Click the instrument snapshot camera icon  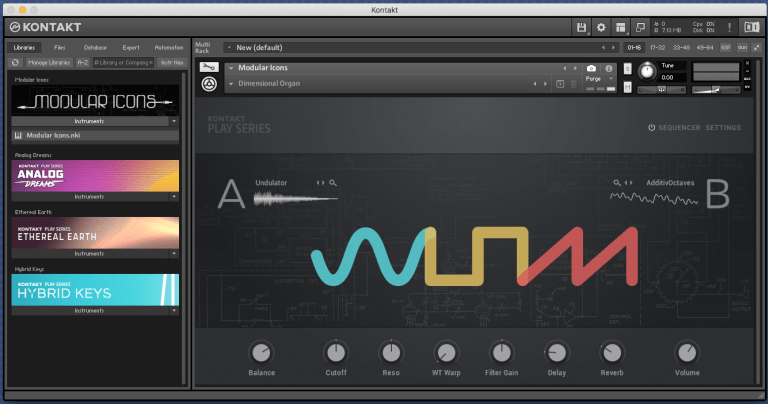tap(591, 68)
